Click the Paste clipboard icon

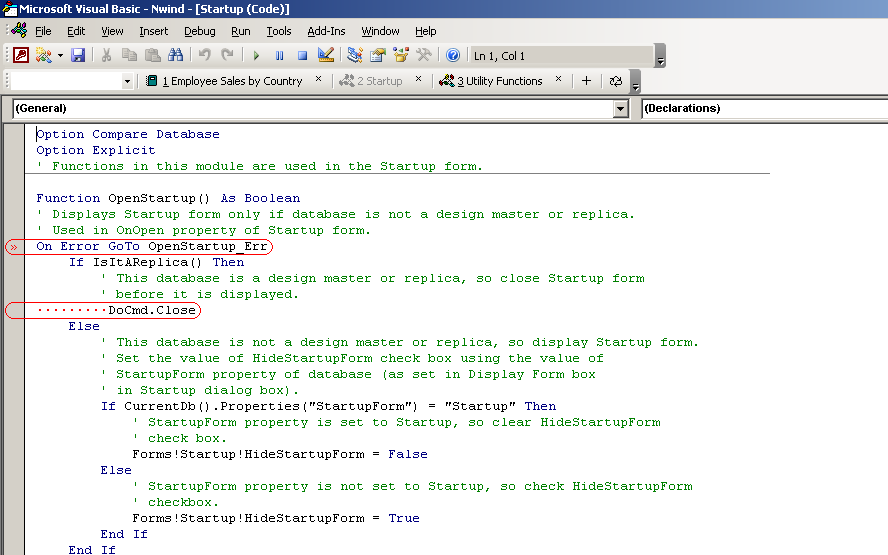[x=152, y=55]
